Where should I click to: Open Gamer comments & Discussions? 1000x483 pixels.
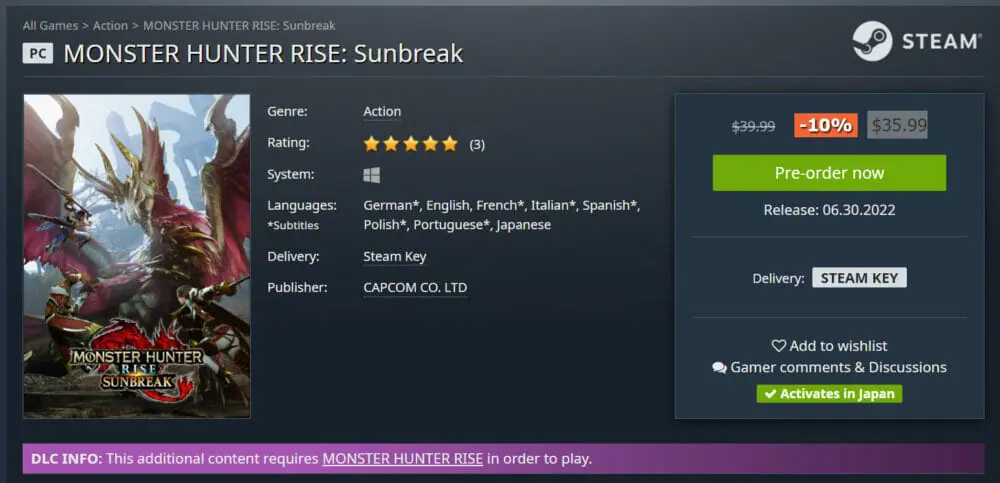[x=838, y=367]
